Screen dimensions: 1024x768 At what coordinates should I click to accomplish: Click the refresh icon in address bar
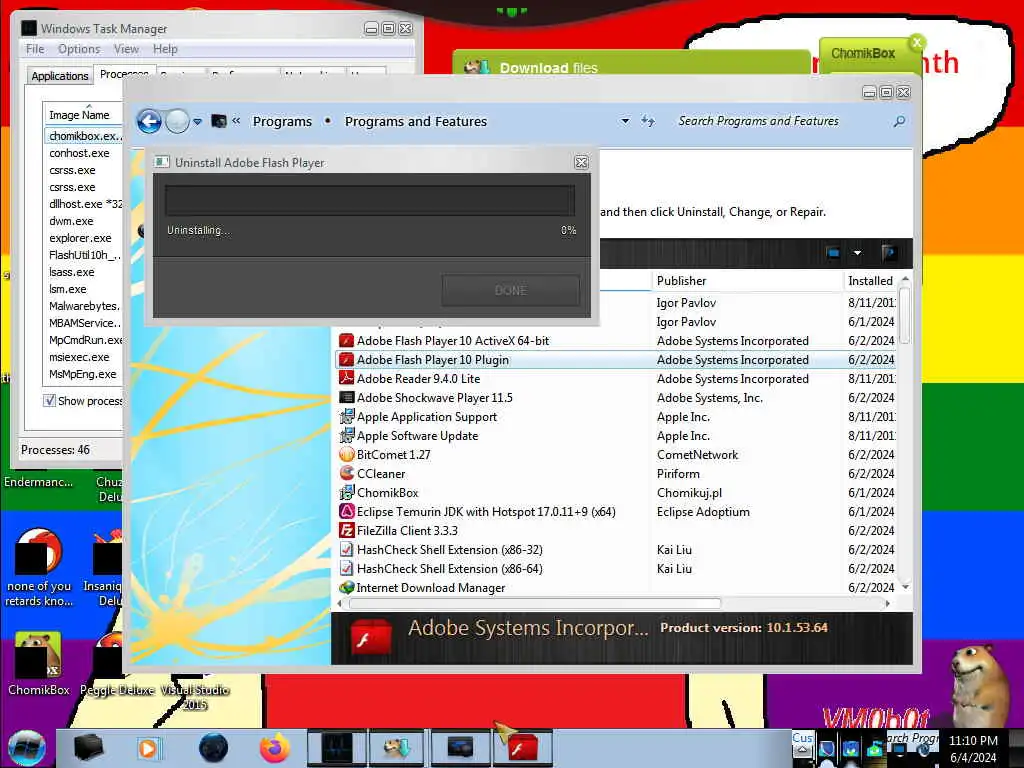tap(648, 121)
